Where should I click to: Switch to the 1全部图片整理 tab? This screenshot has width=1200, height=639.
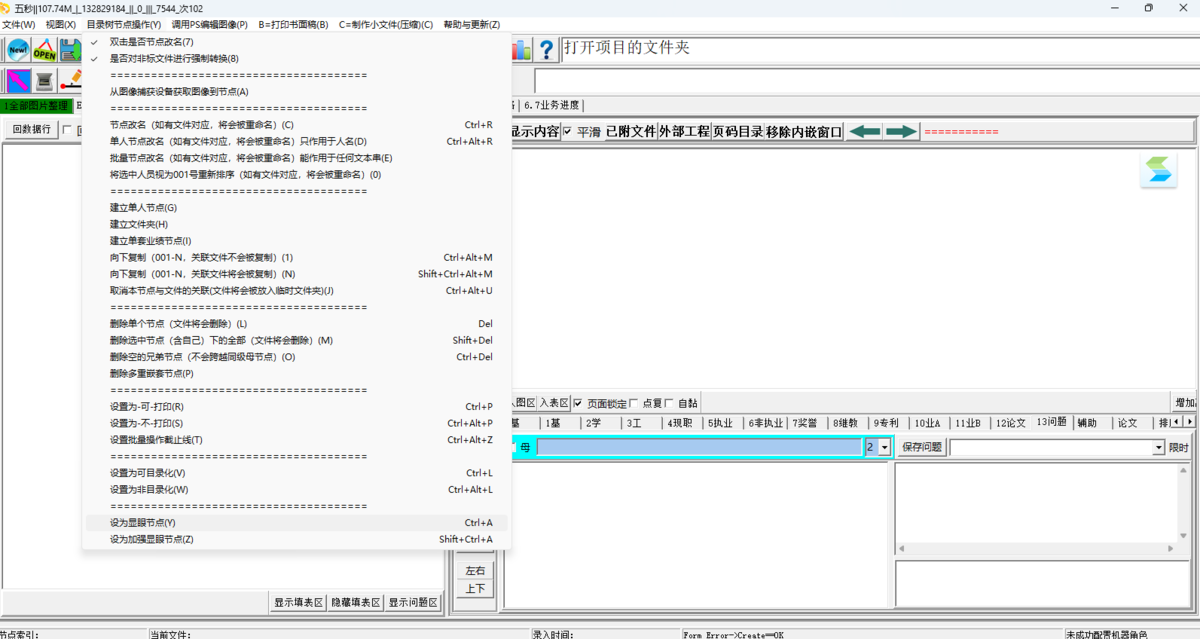point(36,105)
